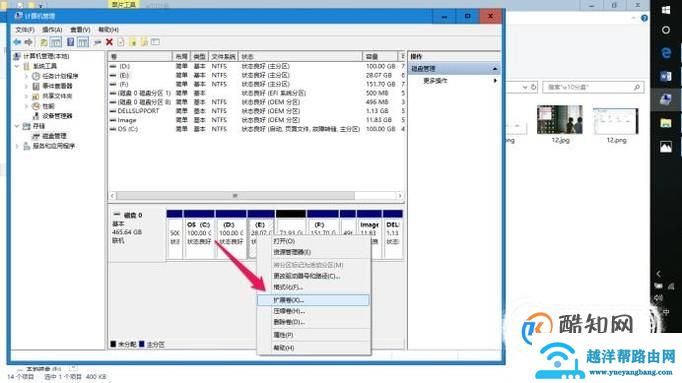
Task: Click the Properties page icon next to red X
Action: 121,42
